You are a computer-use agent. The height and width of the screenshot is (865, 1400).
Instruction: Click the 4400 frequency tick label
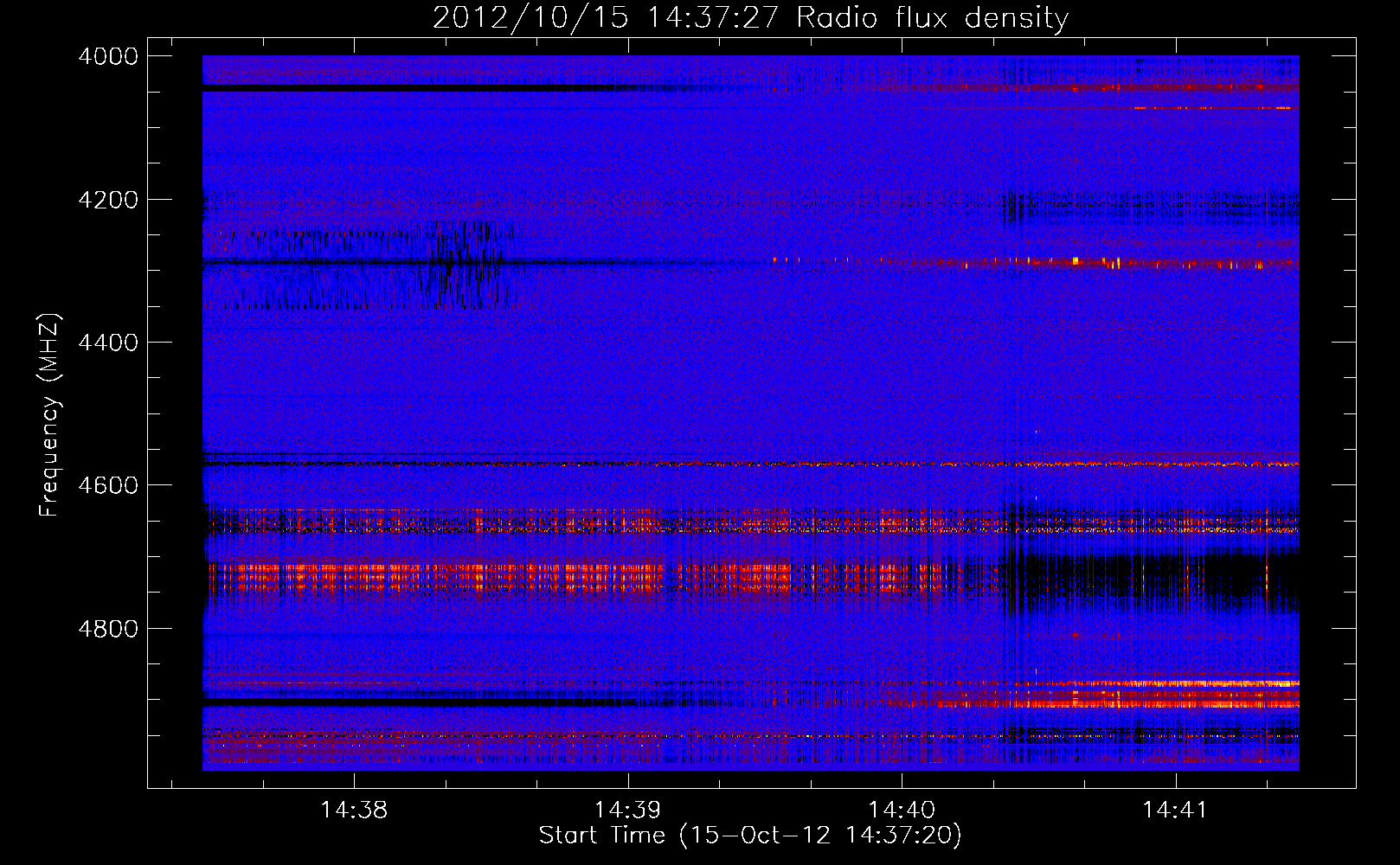108,343
